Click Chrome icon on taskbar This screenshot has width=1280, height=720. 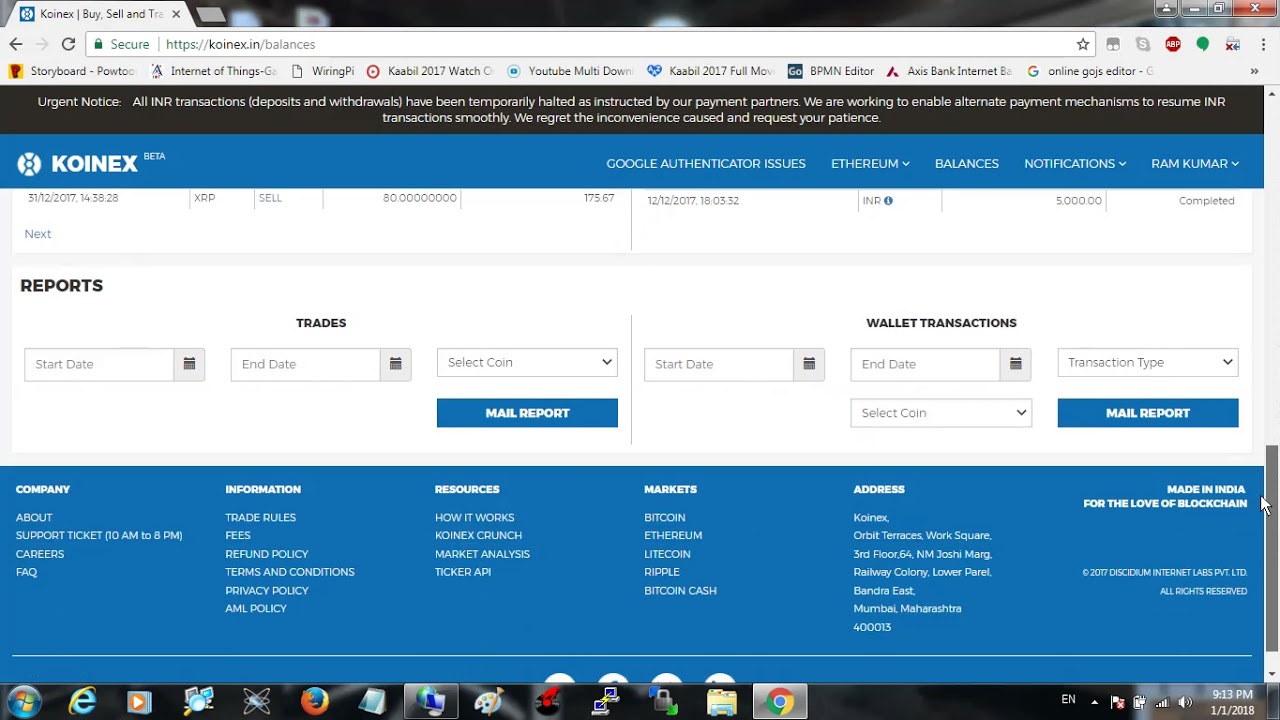point(780,701)
